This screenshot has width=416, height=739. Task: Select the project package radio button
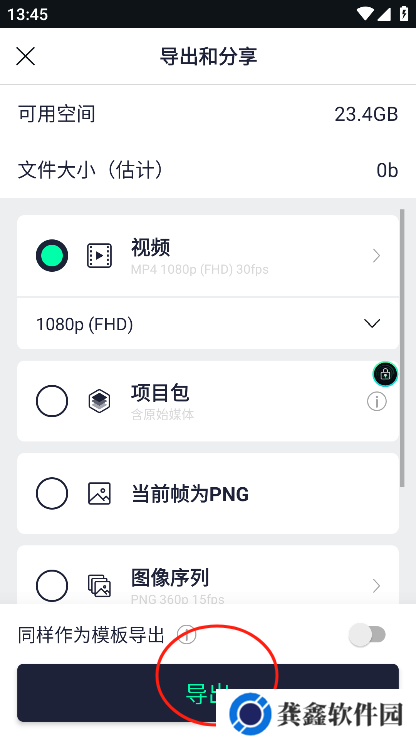(52, 401)
